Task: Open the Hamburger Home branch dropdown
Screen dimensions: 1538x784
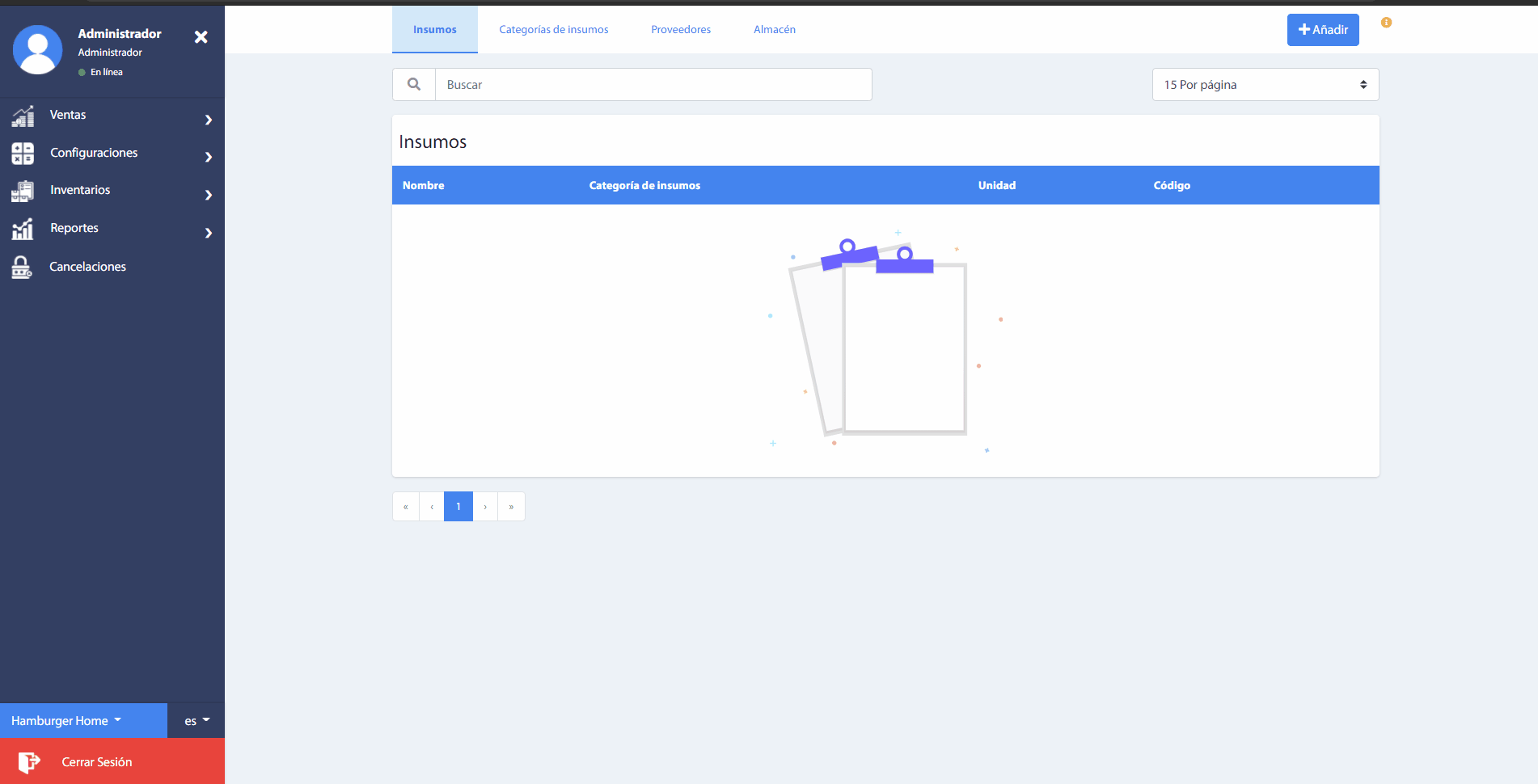Action: 66,721
